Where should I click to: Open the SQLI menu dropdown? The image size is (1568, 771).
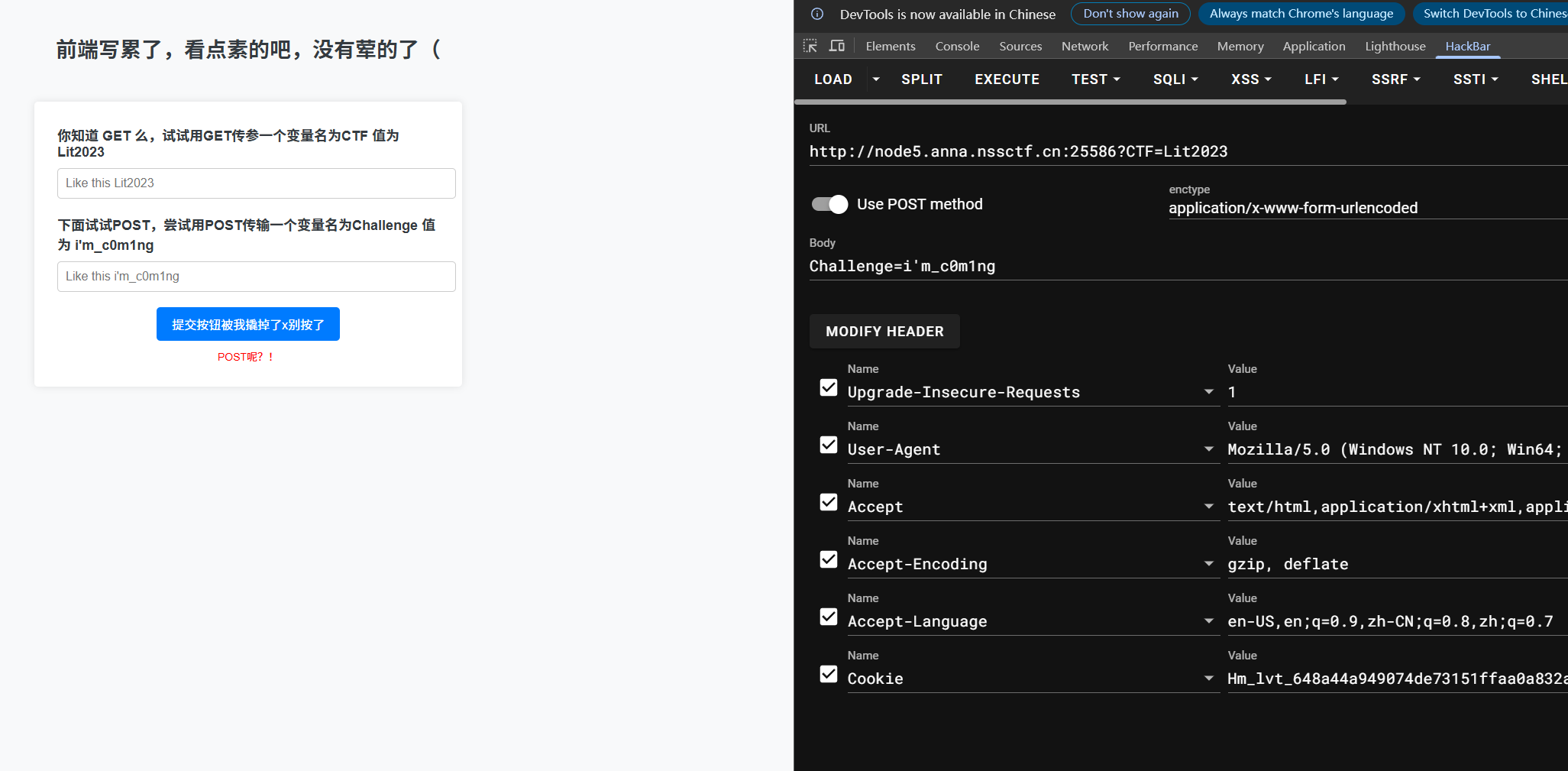(1175, 79)
